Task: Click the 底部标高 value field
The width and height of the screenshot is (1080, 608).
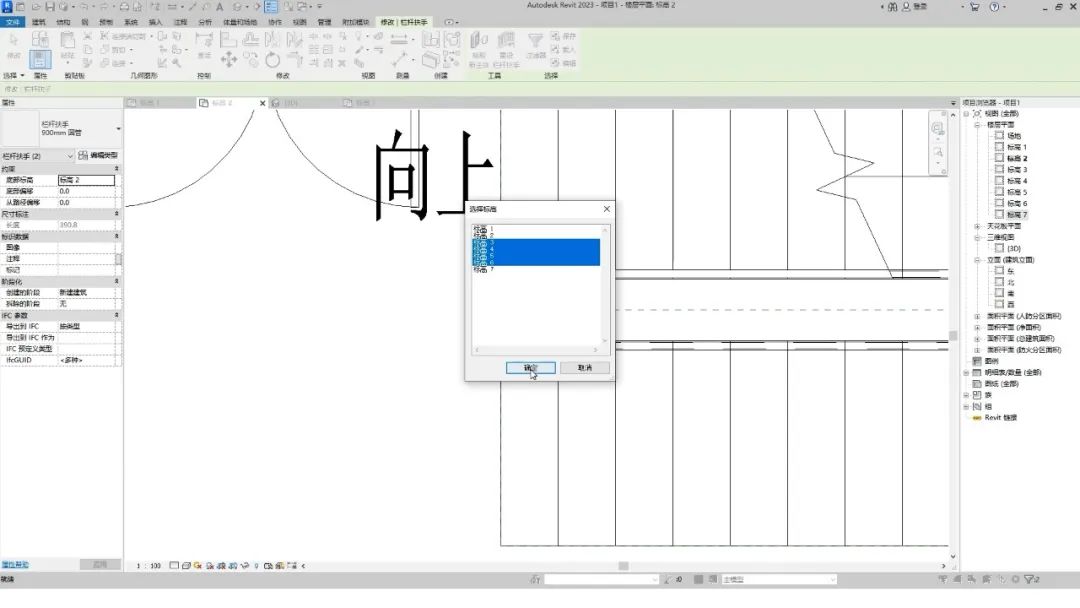Action: 86,180
